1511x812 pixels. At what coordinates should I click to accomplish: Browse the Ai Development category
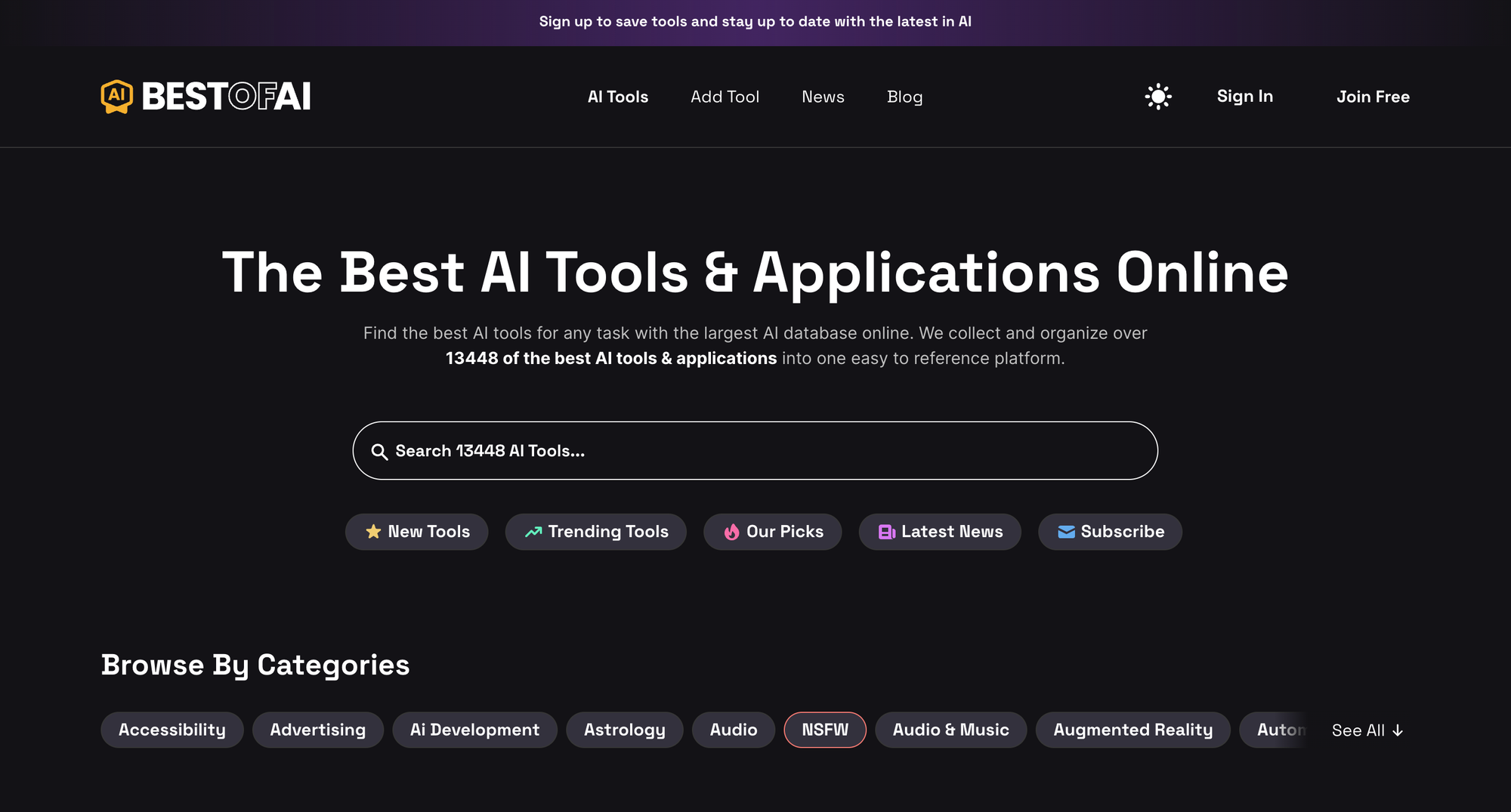tap(475, 730)
